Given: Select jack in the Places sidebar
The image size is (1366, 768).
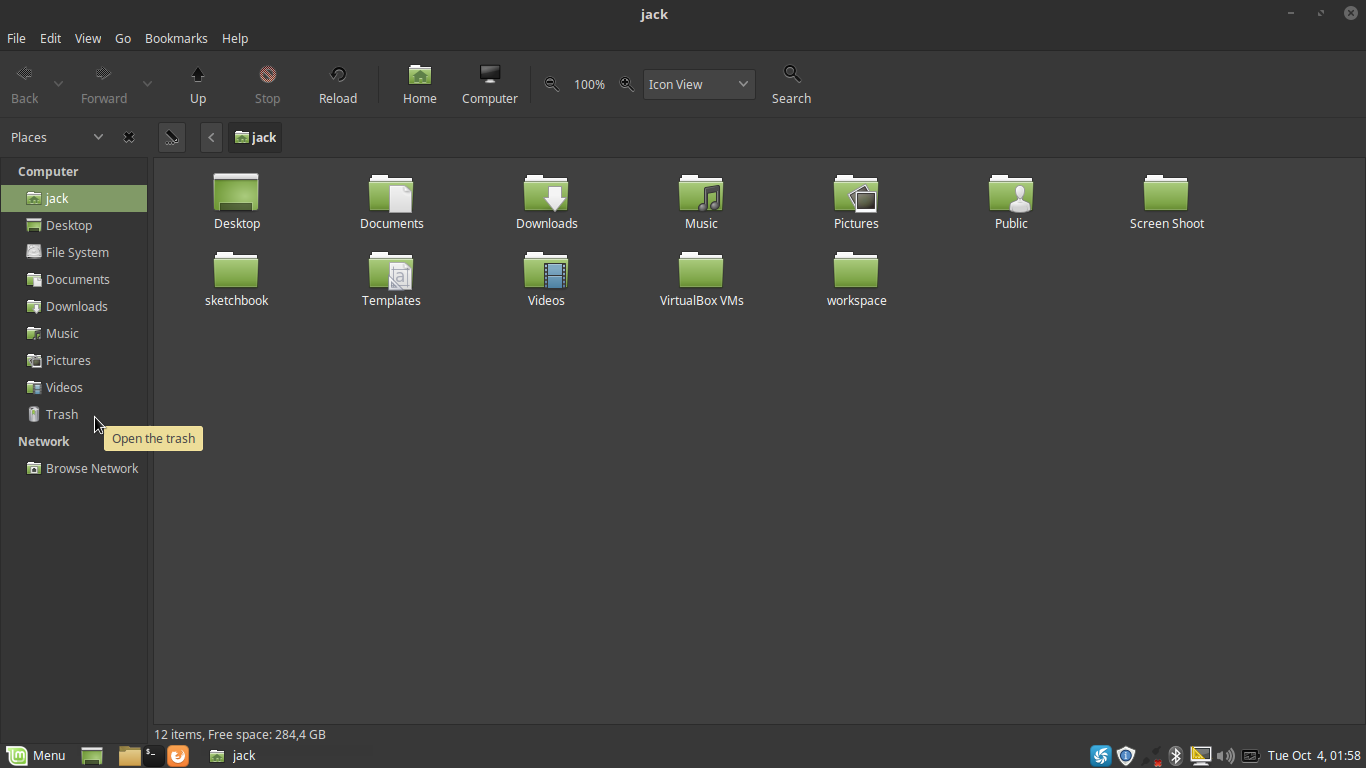Looking at the screenshot, I should [74, 198].
